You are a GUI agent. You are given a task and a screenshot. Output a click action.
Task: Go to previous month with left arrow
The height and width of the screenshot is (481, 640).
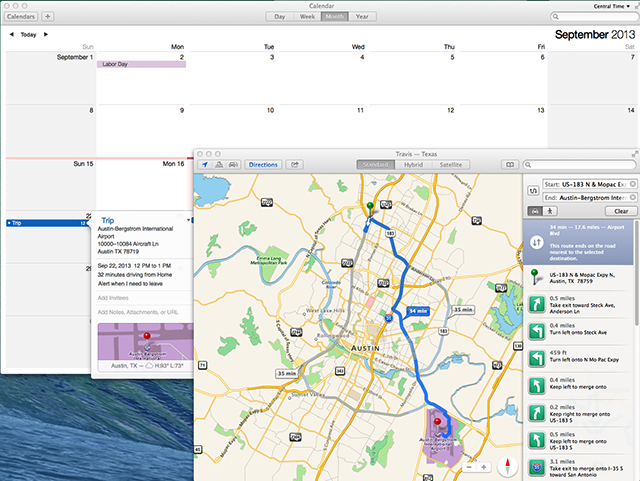point(11,34)
